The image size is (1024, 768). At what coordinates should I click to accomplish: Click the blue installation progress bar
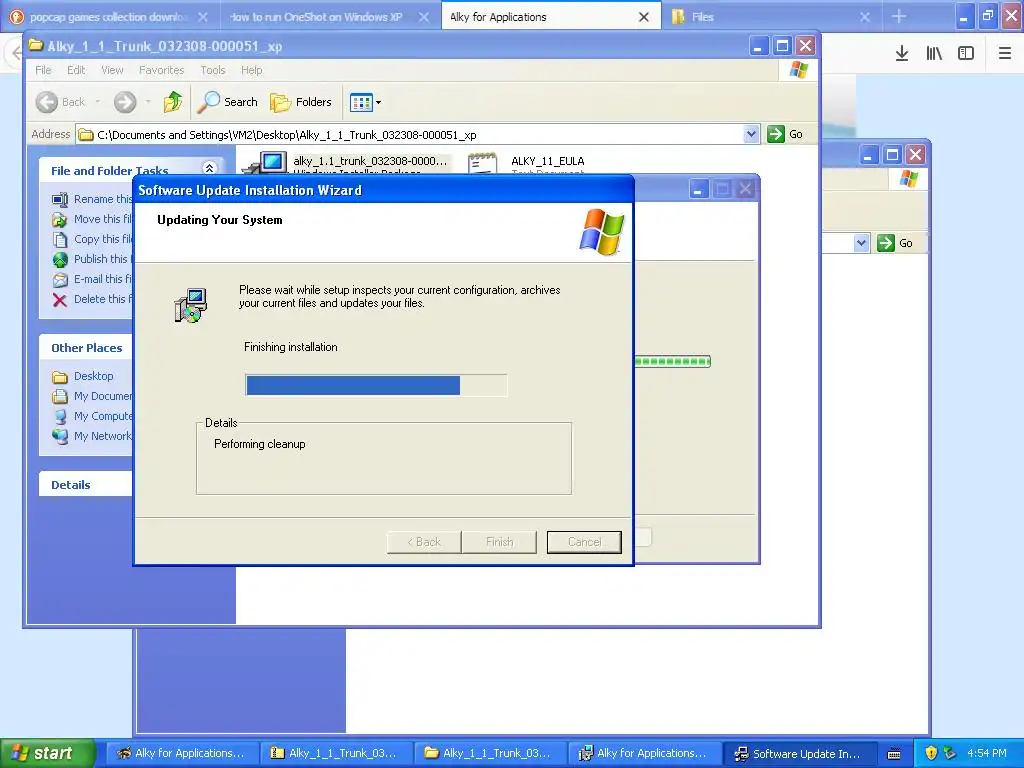pyautogui.click(x=376, y=385)
